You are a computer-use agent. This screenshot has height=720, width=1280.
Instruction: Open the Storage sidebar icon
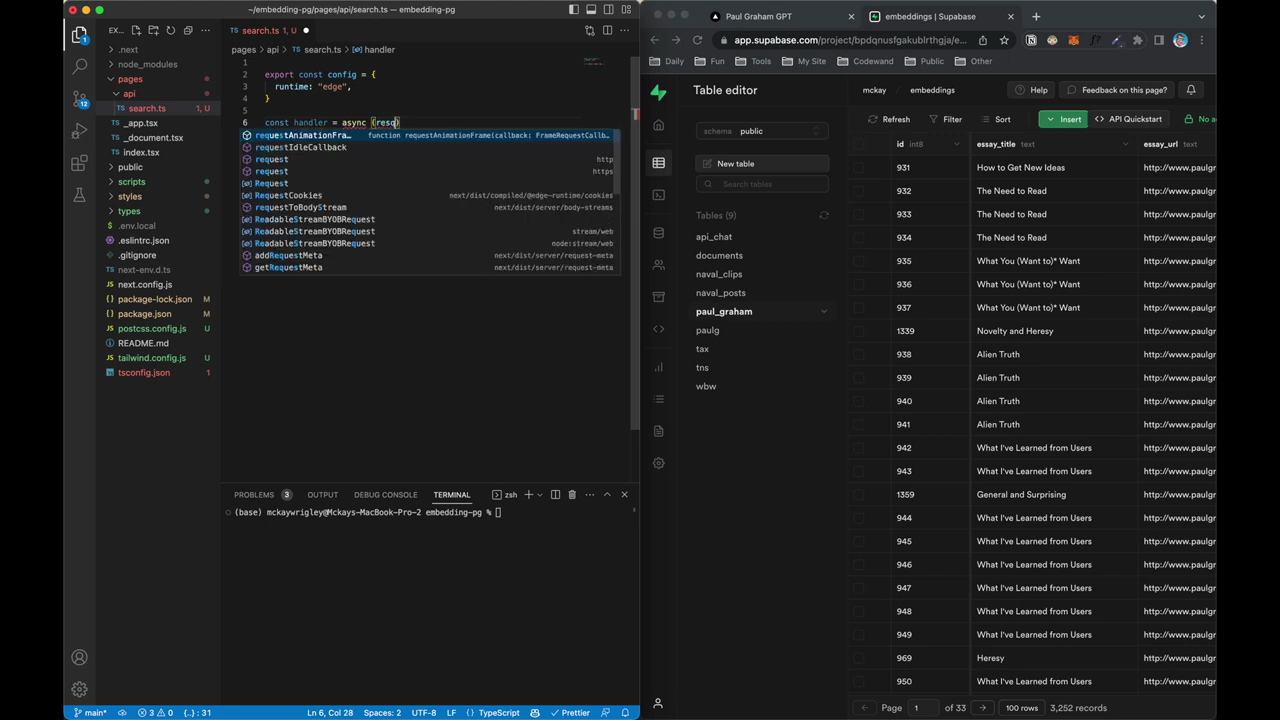(x=658, y=297)
